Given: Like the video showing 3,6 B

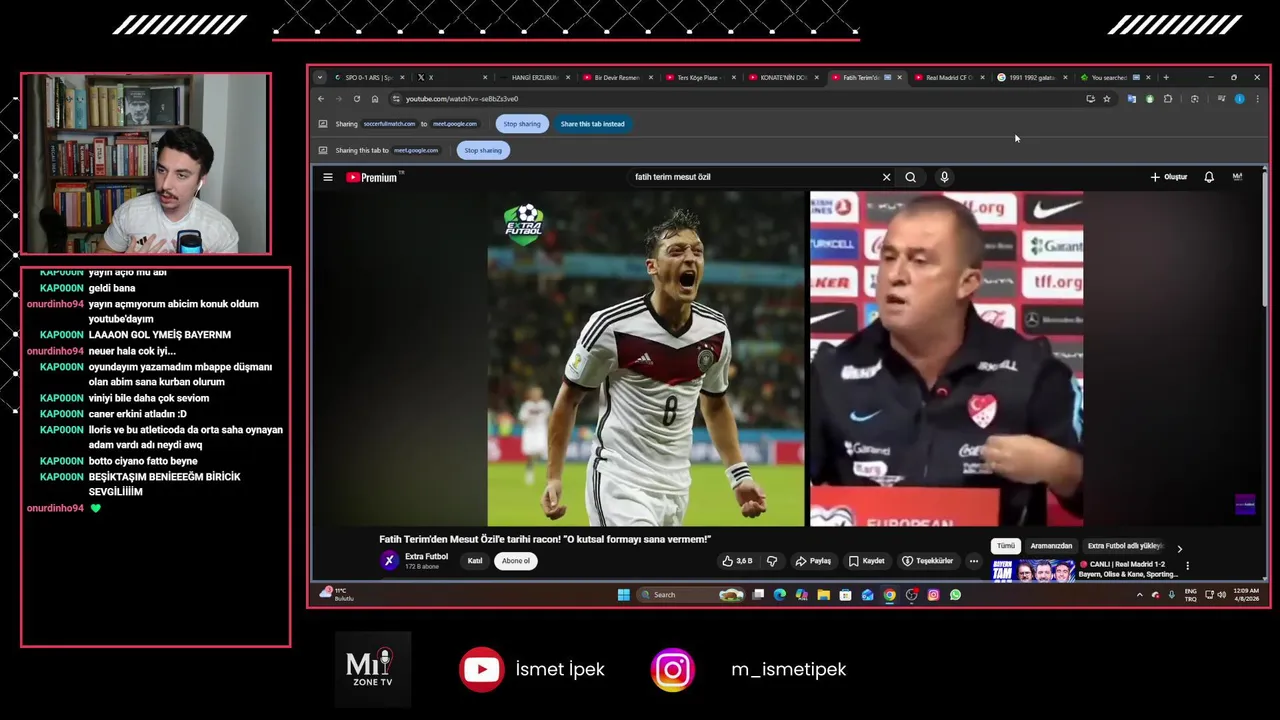Looking at the screenshot, I should [738, 561].
